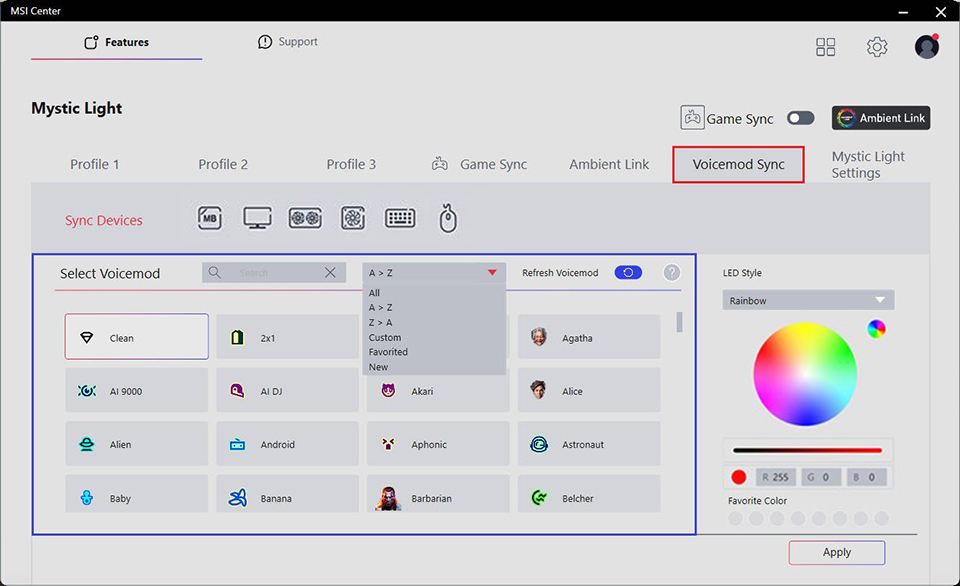
Task: Switch to Profile 3 tab
Action: [x=351, y=164]
